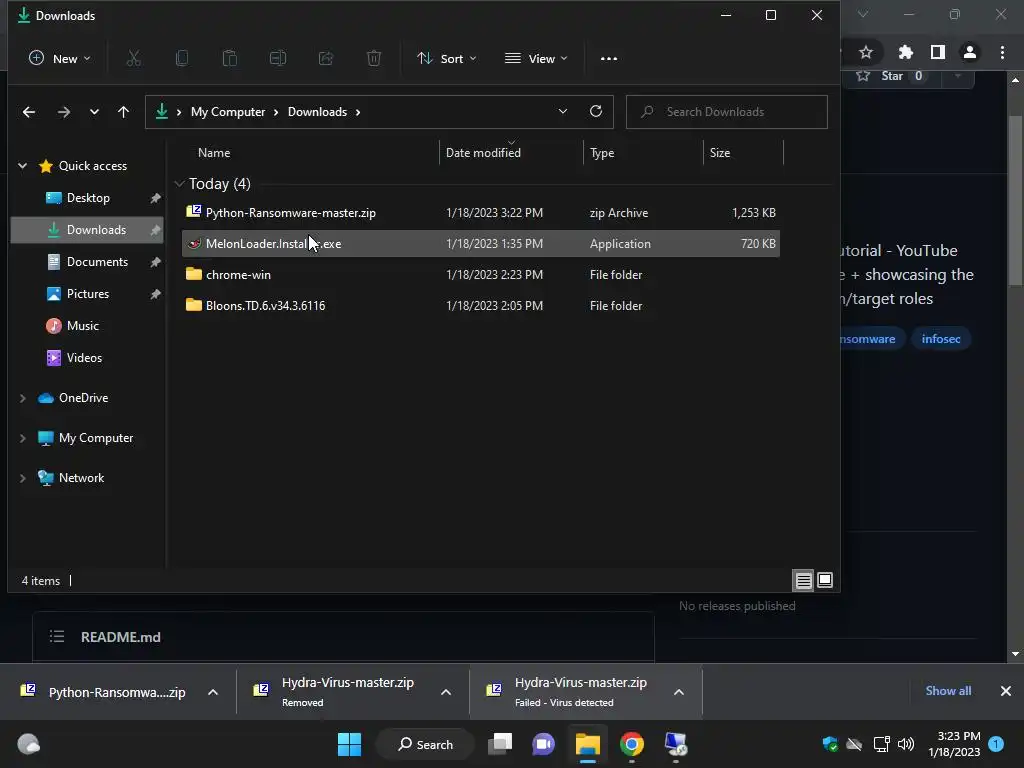Switch to details view layout icon
Image resolution: width=1024 pixels, height=768 pixels.
pos(803,581)
